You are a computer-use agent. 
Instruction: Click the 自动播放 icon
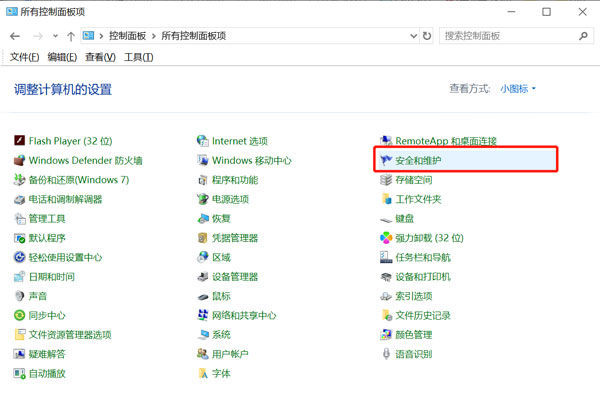click(x=20, y=373)
